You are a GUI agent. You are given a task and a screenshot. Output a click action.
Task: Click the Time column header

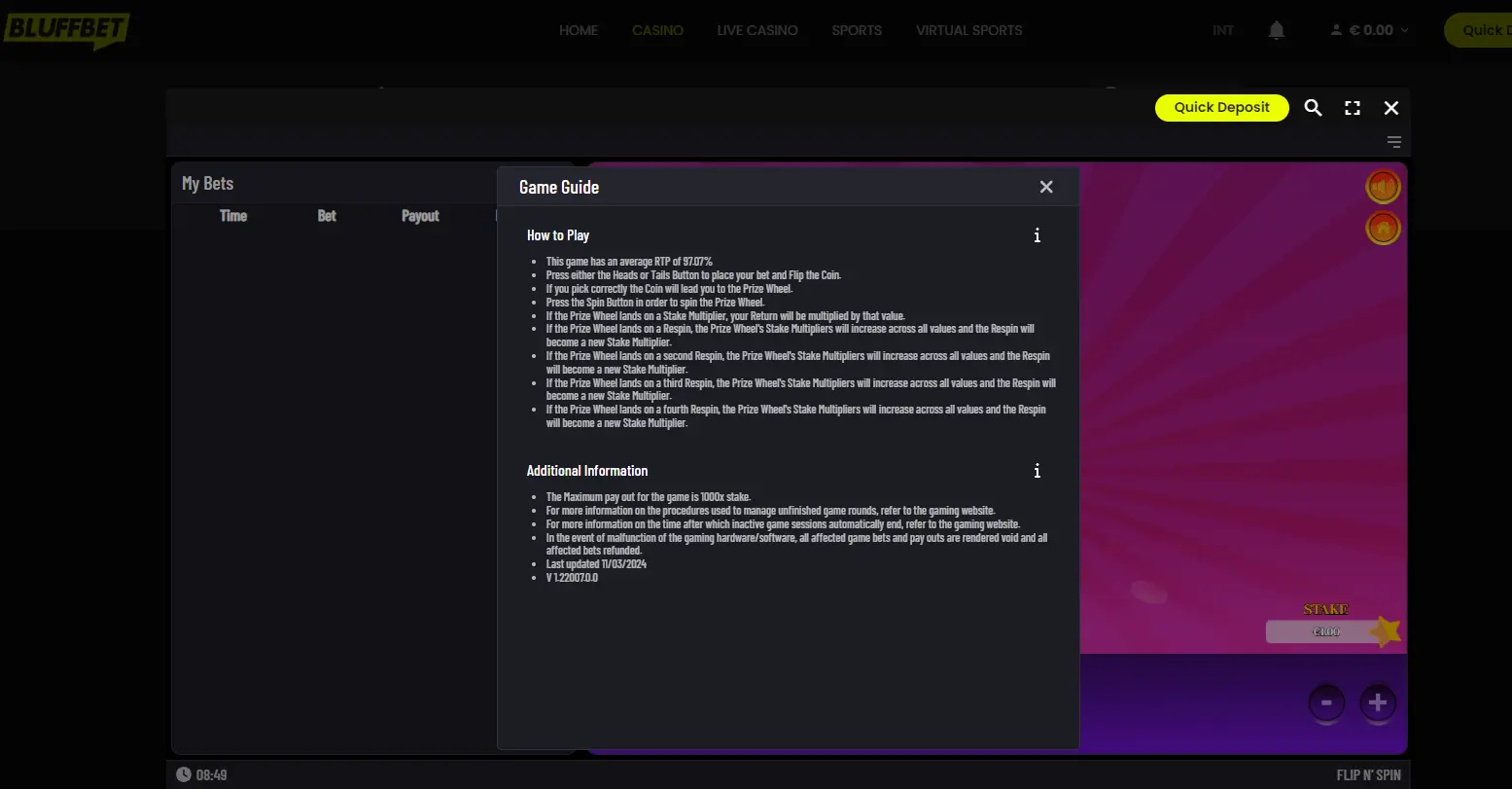pos(233,216)
